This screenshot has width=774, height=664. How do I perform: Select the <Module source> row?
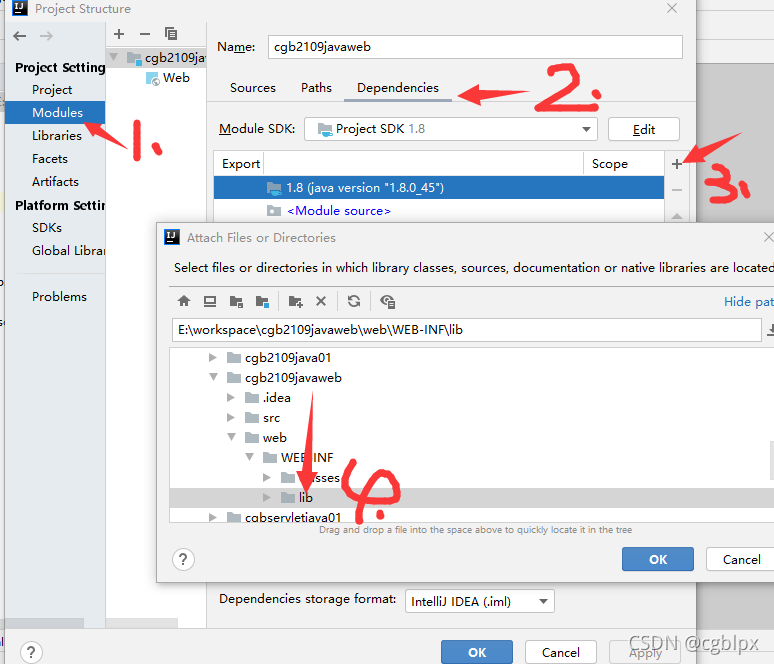(x=439, y=211)
